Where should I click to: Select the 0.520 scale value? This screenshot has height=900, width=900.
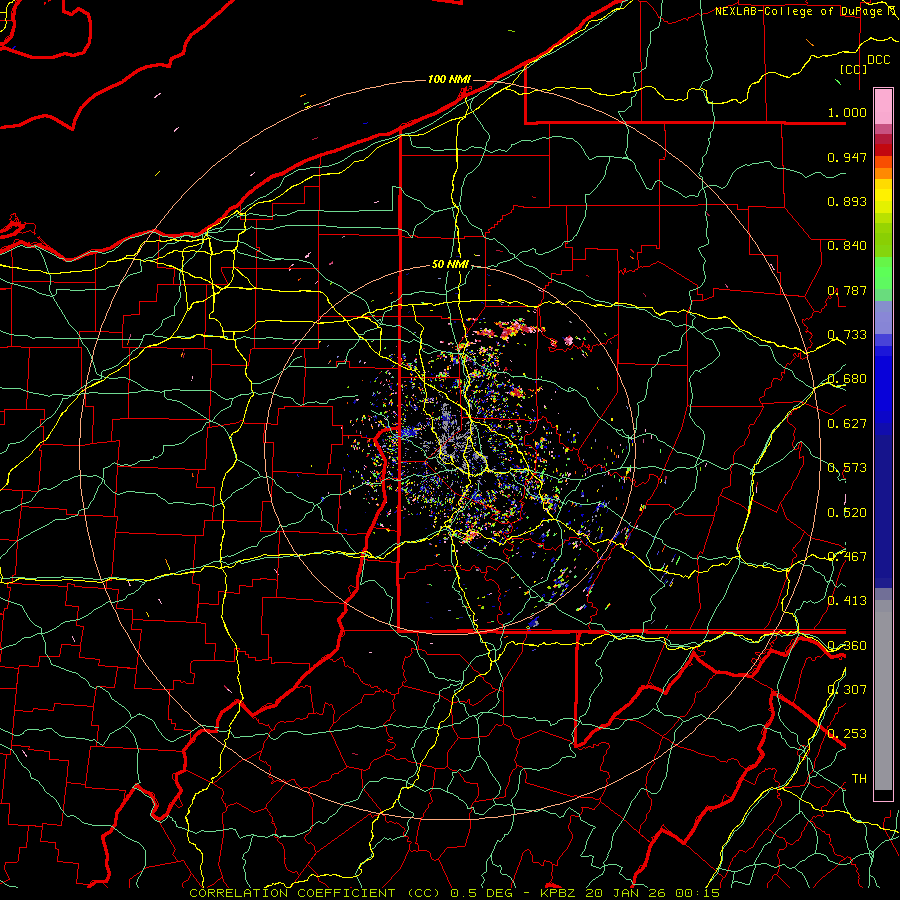click(847, 512)
